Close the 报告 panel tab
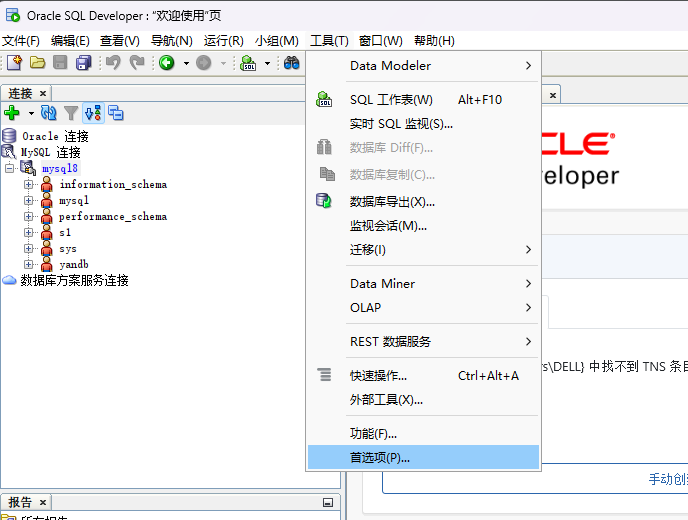The image size is (688, 520). point(43,502)
